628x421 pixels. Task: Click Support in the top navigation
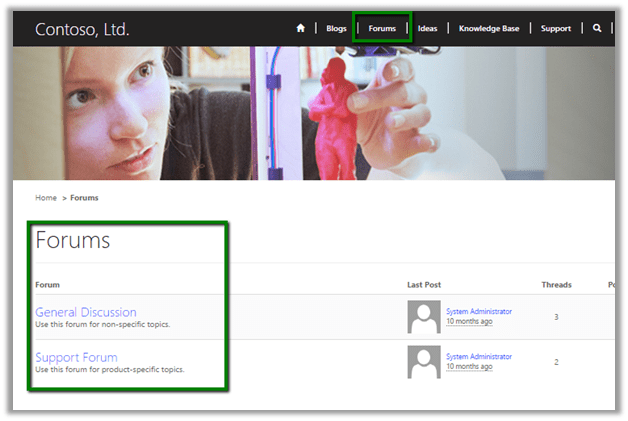pos(556,28)
